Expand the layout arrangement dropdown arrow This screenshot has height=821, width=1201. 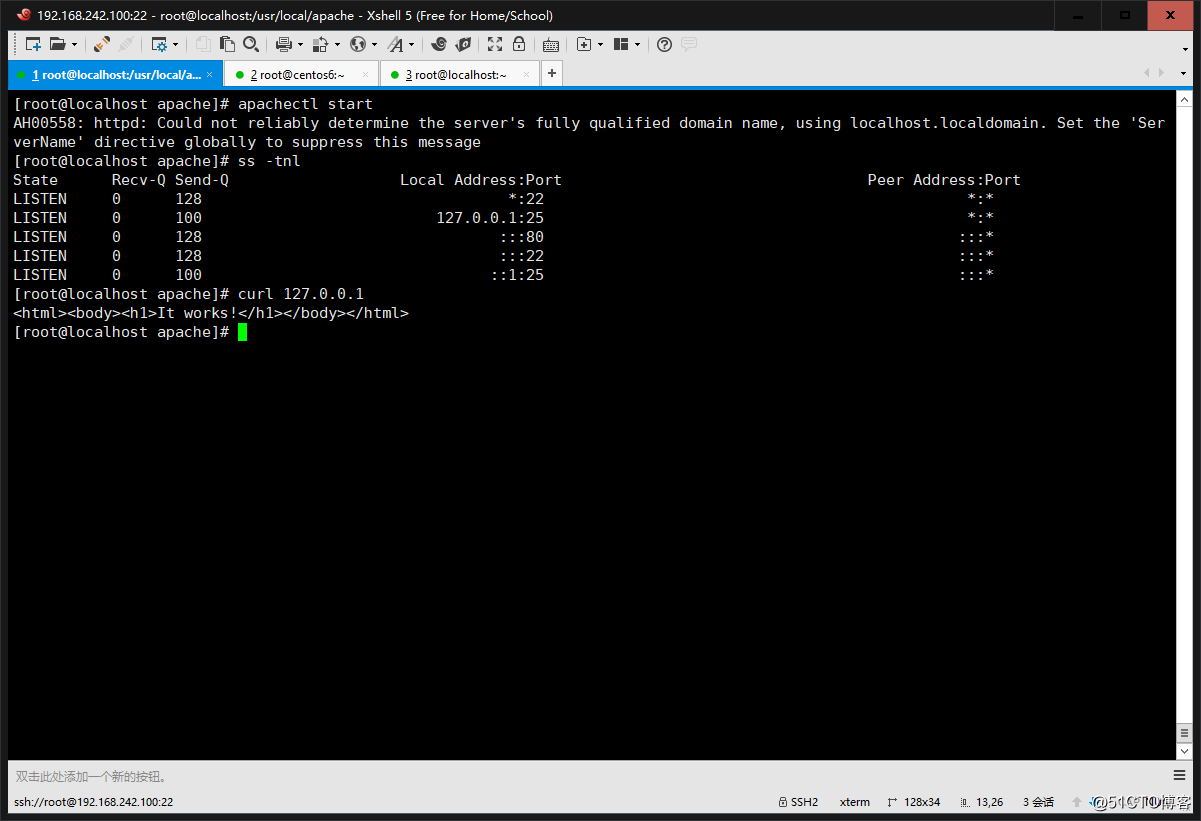pyautogui.click(x=637, y=44)
